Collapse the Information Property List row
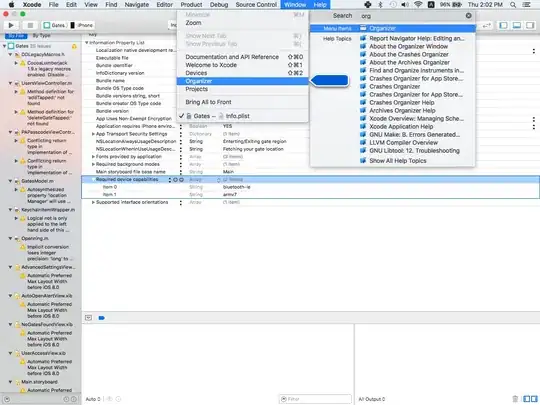540x405 pixels. [87, 43]
